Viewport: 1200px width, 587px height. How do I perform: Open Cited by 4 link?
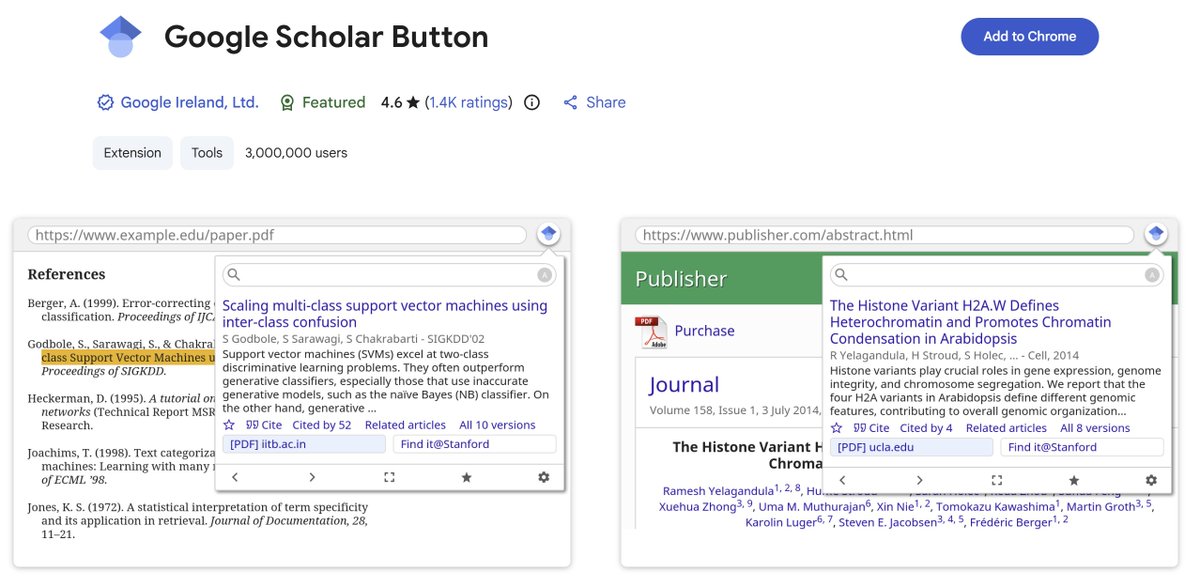coord(926,428)
